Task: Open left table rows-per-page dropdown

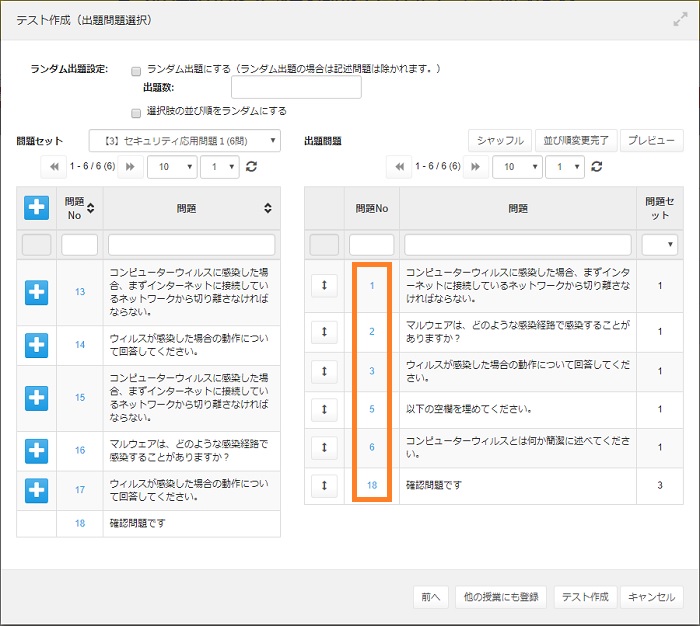Action: (x=171, y=167)
